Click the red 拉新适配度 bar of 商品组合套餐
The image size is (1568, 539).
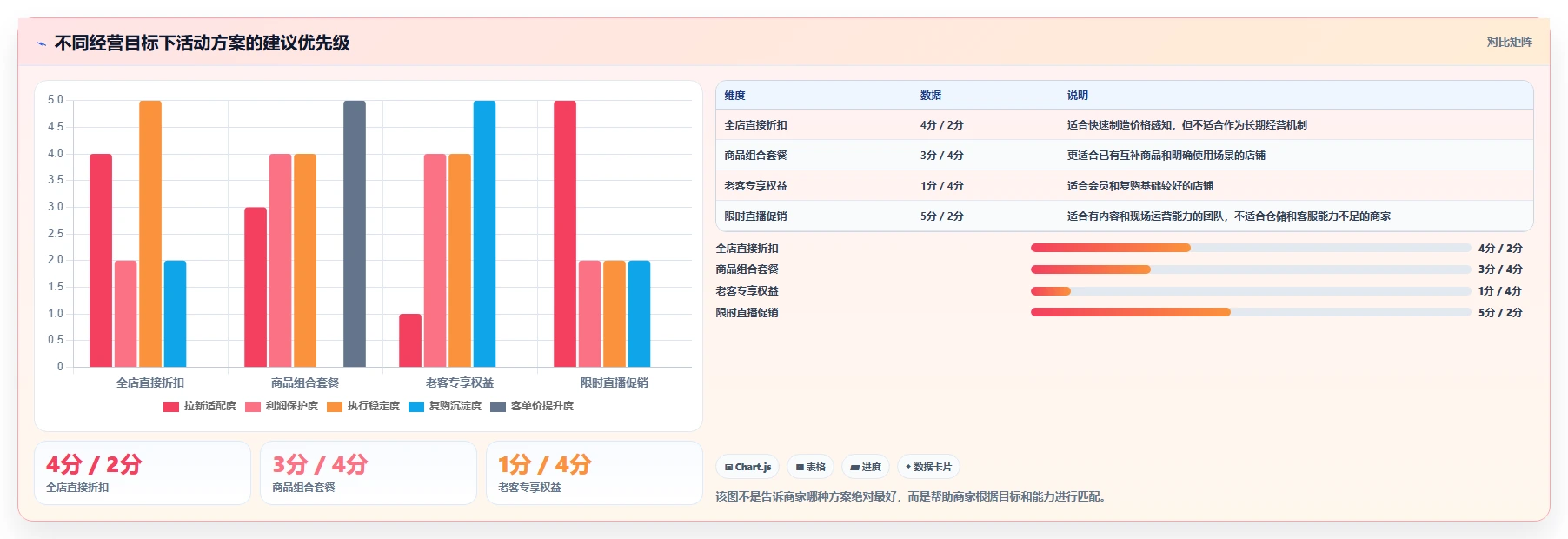pyautogui.click(x=256, y=287)
